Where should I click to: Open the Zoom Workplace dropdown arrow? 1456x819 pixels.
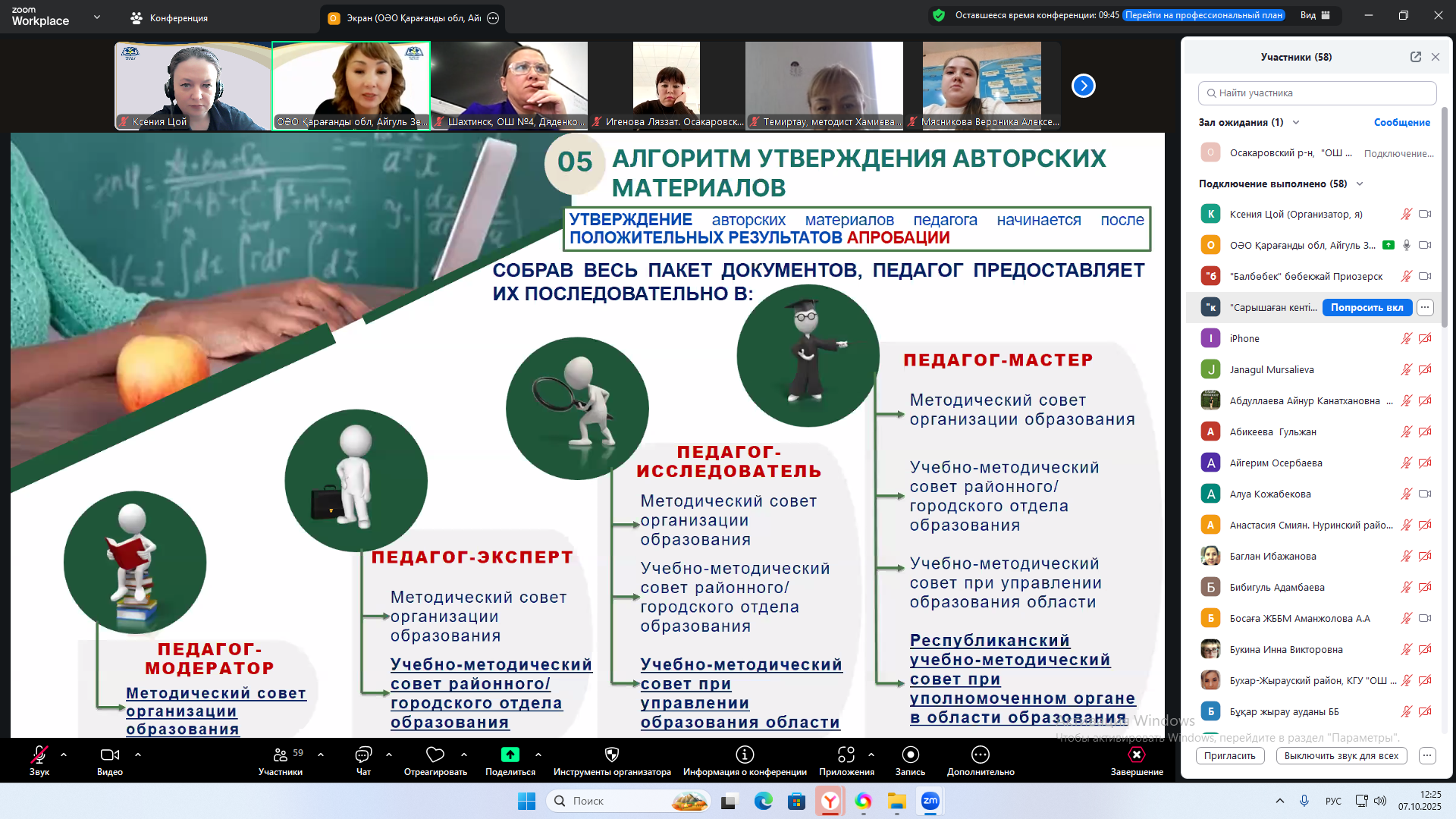coord(96,17)
